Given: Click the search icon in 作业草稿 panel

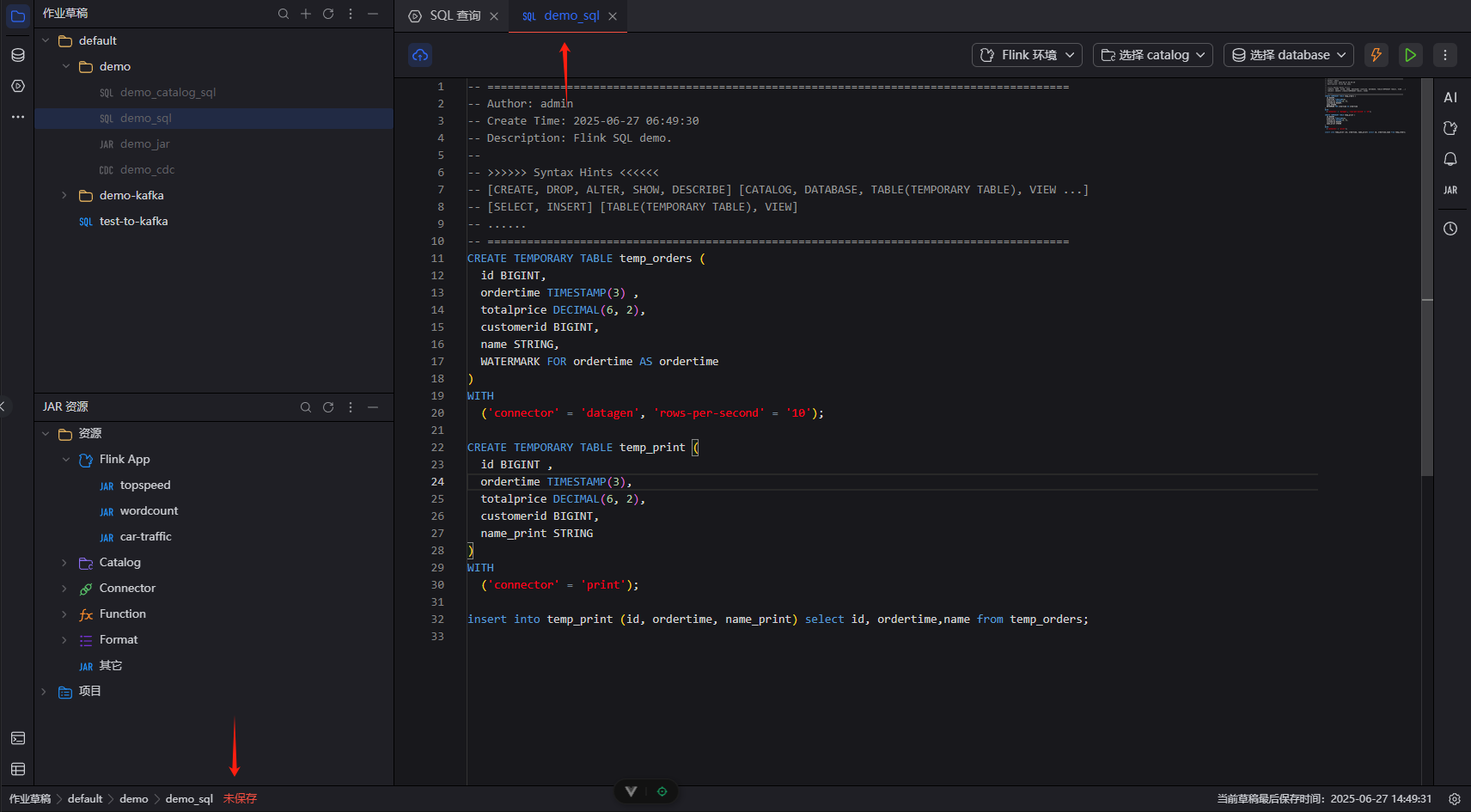Looking at the screenshot, I should 284,14.
